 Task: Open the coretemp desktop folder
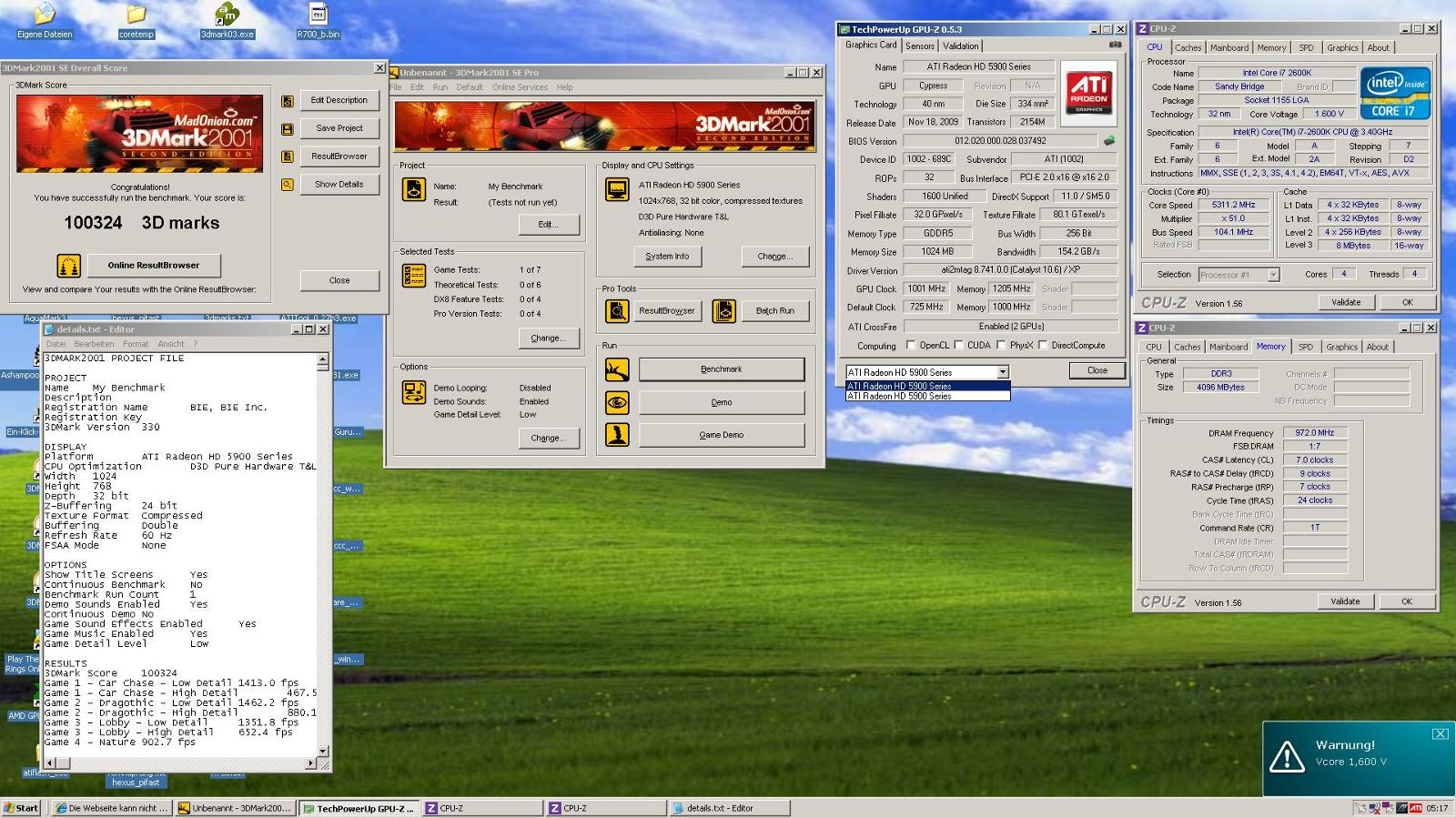coord(136,21)
